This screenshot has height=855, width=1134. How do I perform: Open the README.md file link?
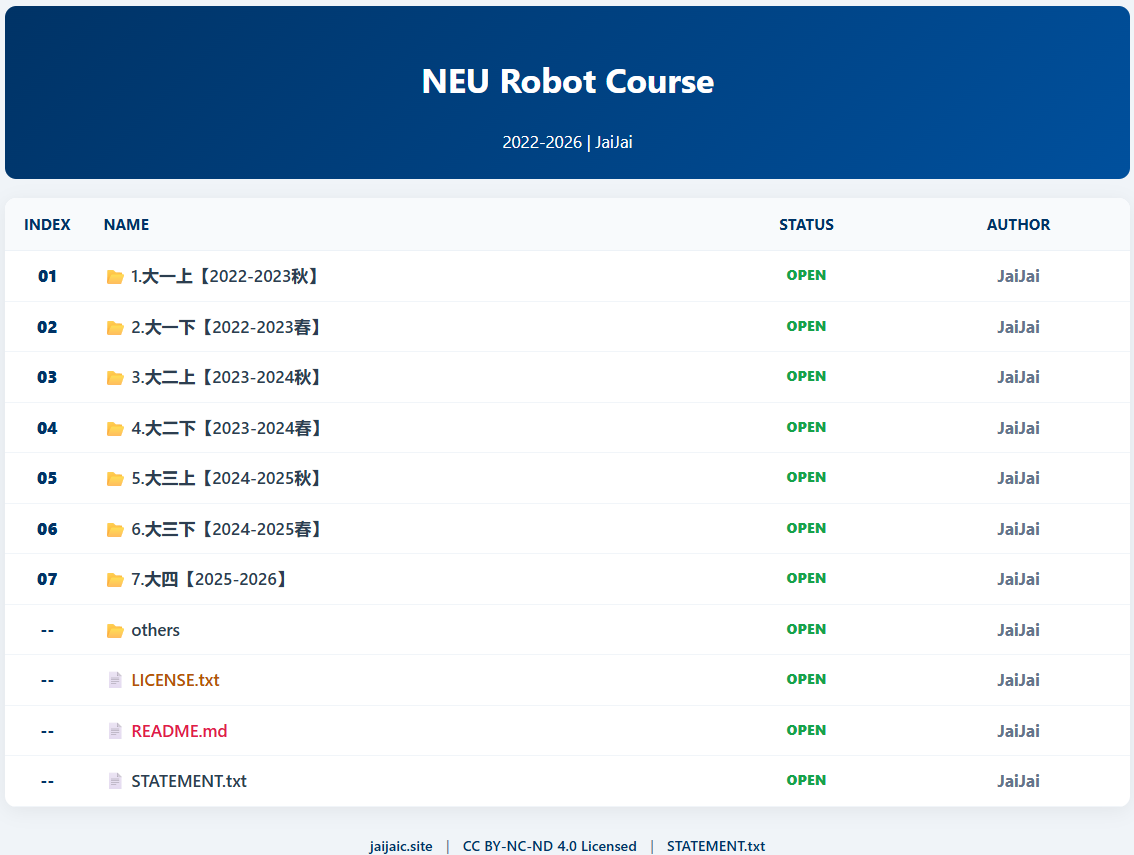179,730
